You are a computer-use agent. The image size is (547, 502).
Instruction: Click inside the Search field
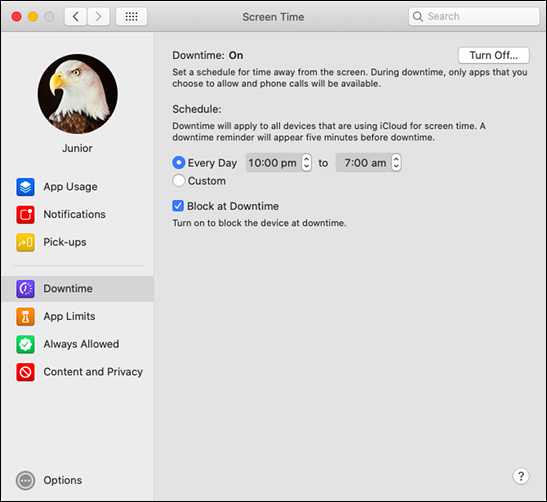point(474,16)
